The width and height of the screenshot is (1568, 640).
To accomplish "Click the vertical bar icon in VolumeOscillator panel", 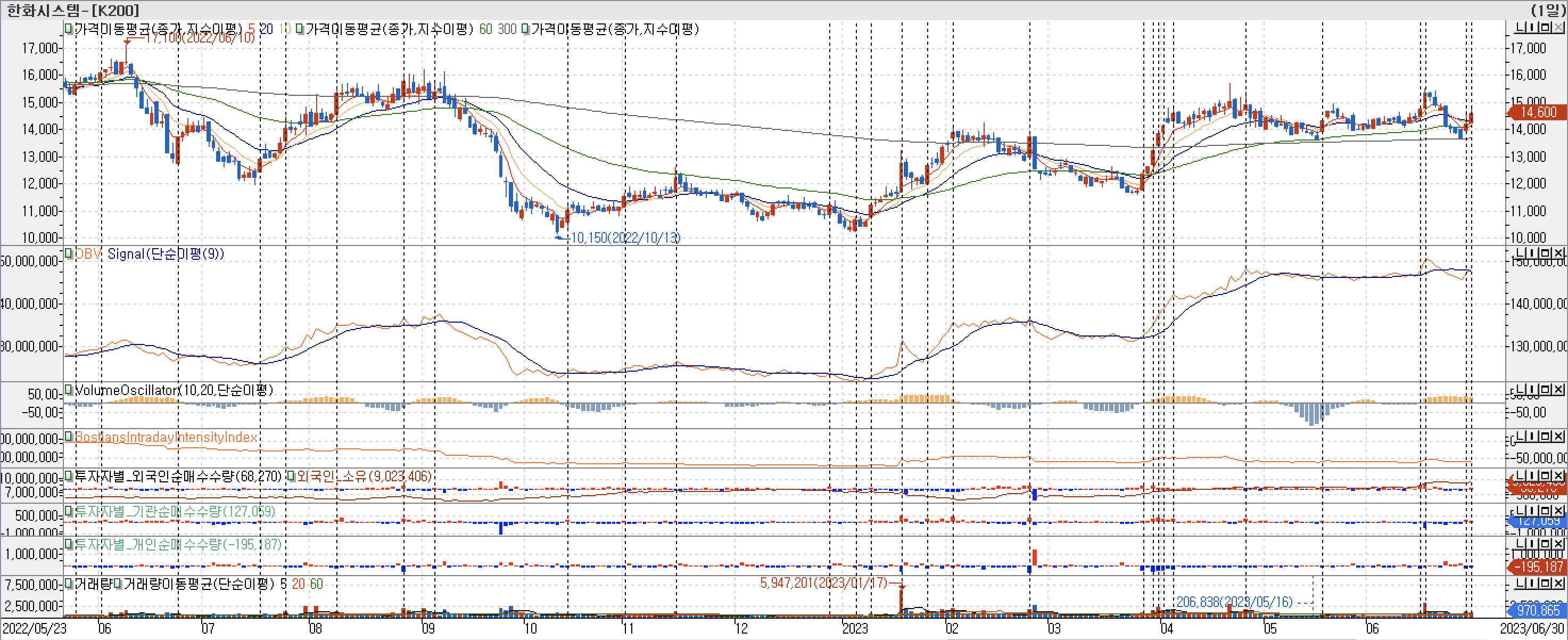I will coord(1533,389).
